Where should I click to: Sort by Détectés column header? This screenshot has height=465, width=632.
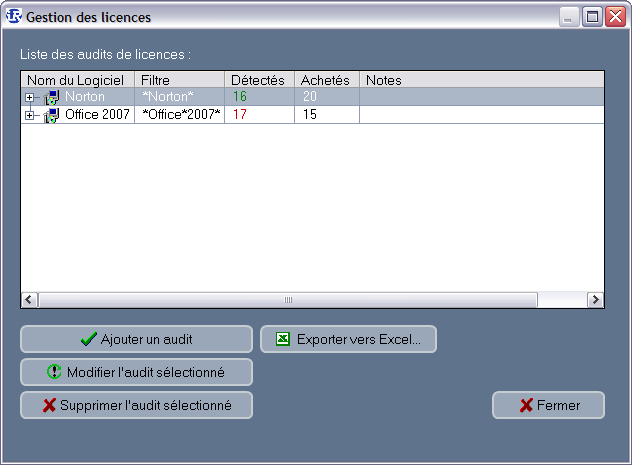click(260, 80)
